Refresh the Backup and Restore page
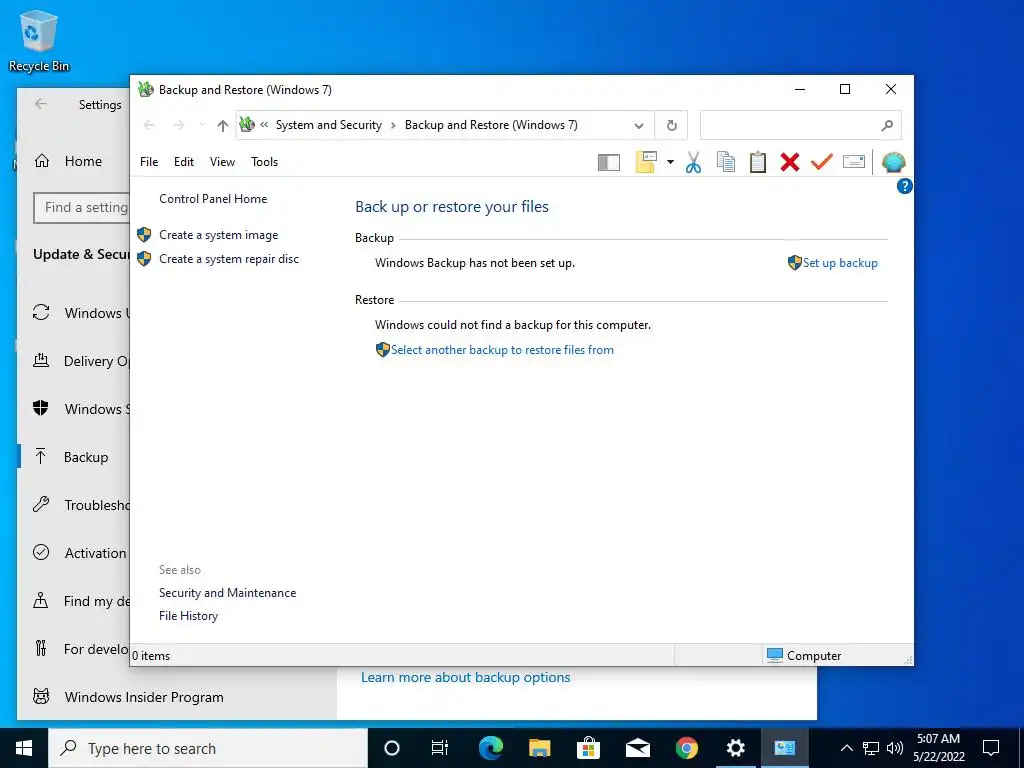The image size is (1024, 768). pyautogui.click(x=671, y=125)
